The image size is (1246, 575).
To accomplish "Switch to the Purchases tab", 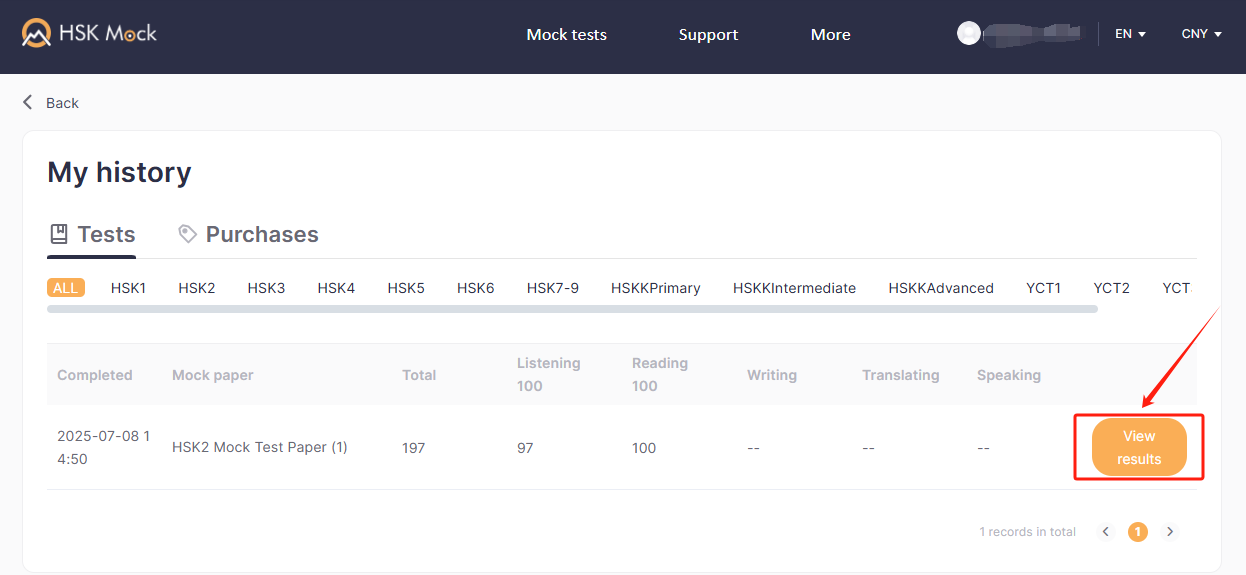I will coord(261,234).
